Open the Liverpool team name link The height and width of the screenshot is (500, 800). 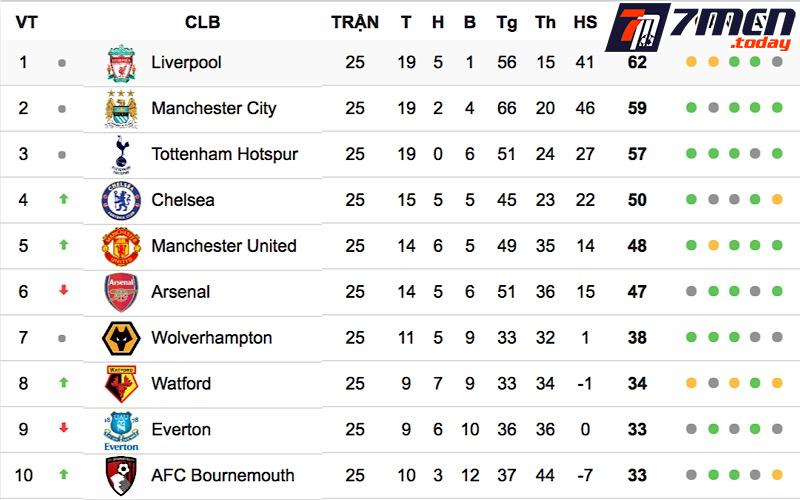coord(186,62)
